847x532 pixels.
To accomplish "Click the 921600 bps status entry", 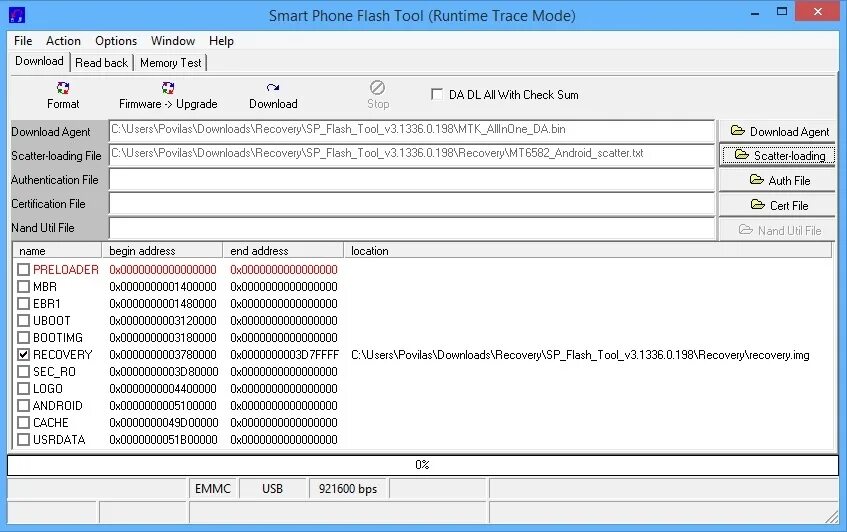I will tap(348, 489).
